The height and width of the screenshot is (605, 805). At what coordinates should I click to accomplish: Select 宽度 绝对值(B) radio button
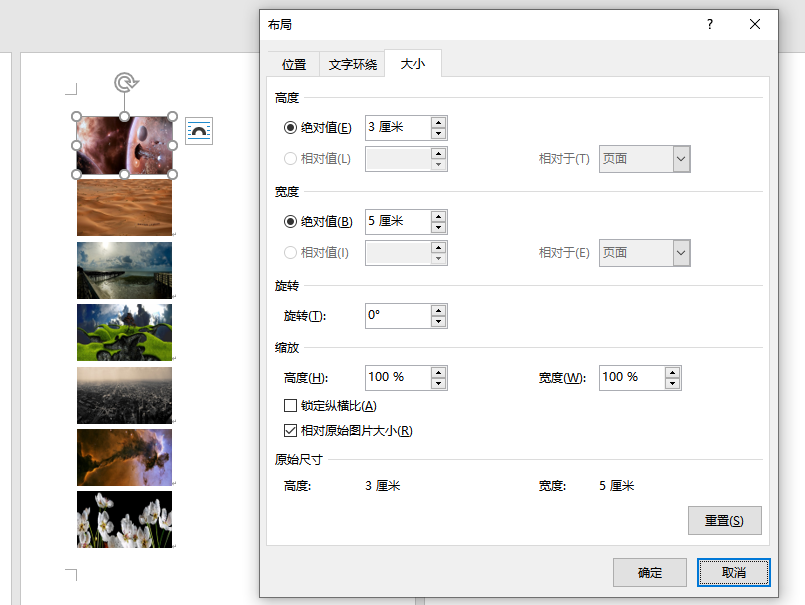(x=290, y=221)
